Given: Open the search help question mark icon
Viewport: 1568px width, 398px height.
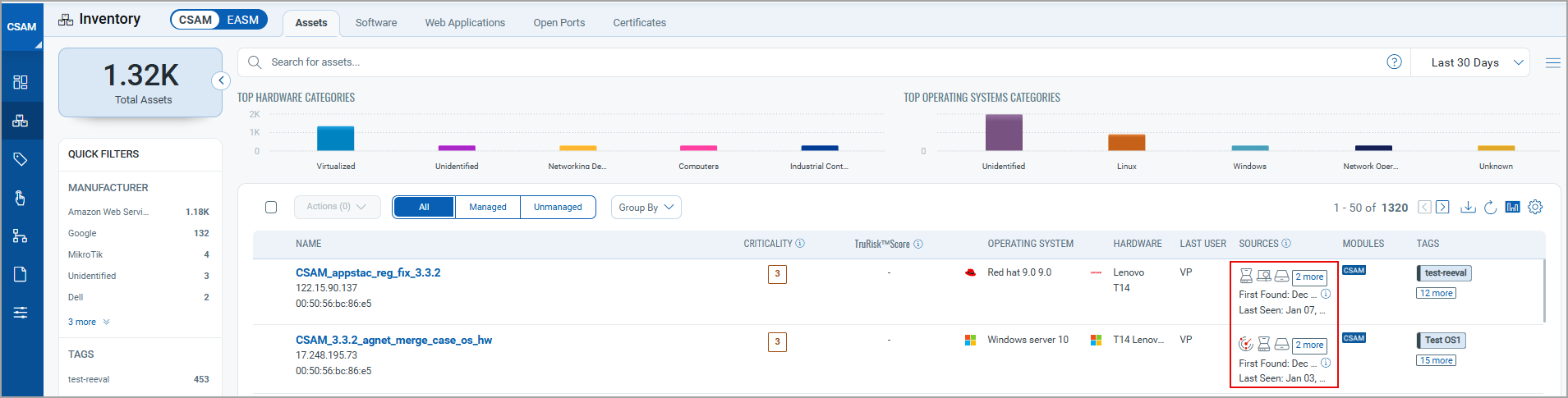Looking at the screenshot, I should [1394, 62].
